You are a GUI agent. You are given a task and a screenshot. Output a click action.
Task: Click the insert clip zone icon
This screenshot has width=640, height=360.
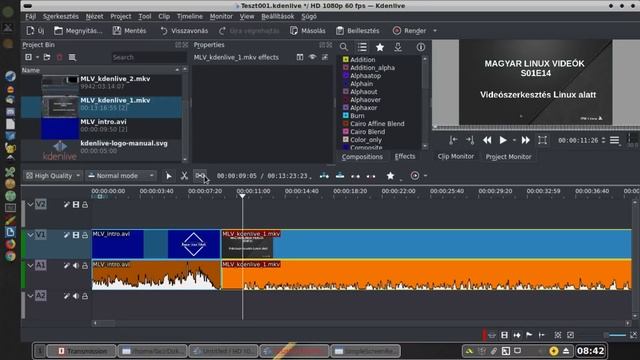click(324, 176)
